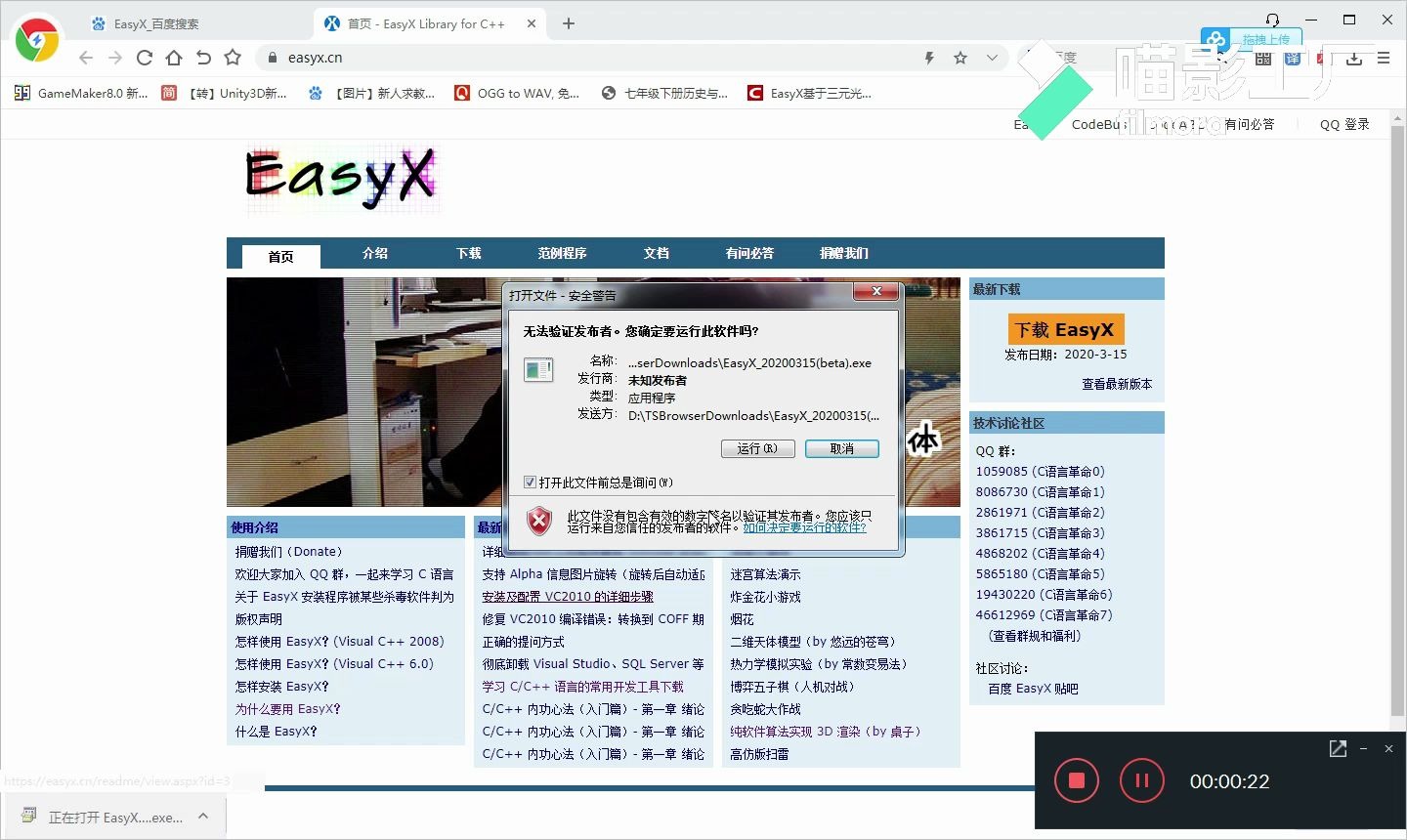Select the 范例程序 navigation tab
Screen dimensions: 1407x840
[x=563, y=253]
